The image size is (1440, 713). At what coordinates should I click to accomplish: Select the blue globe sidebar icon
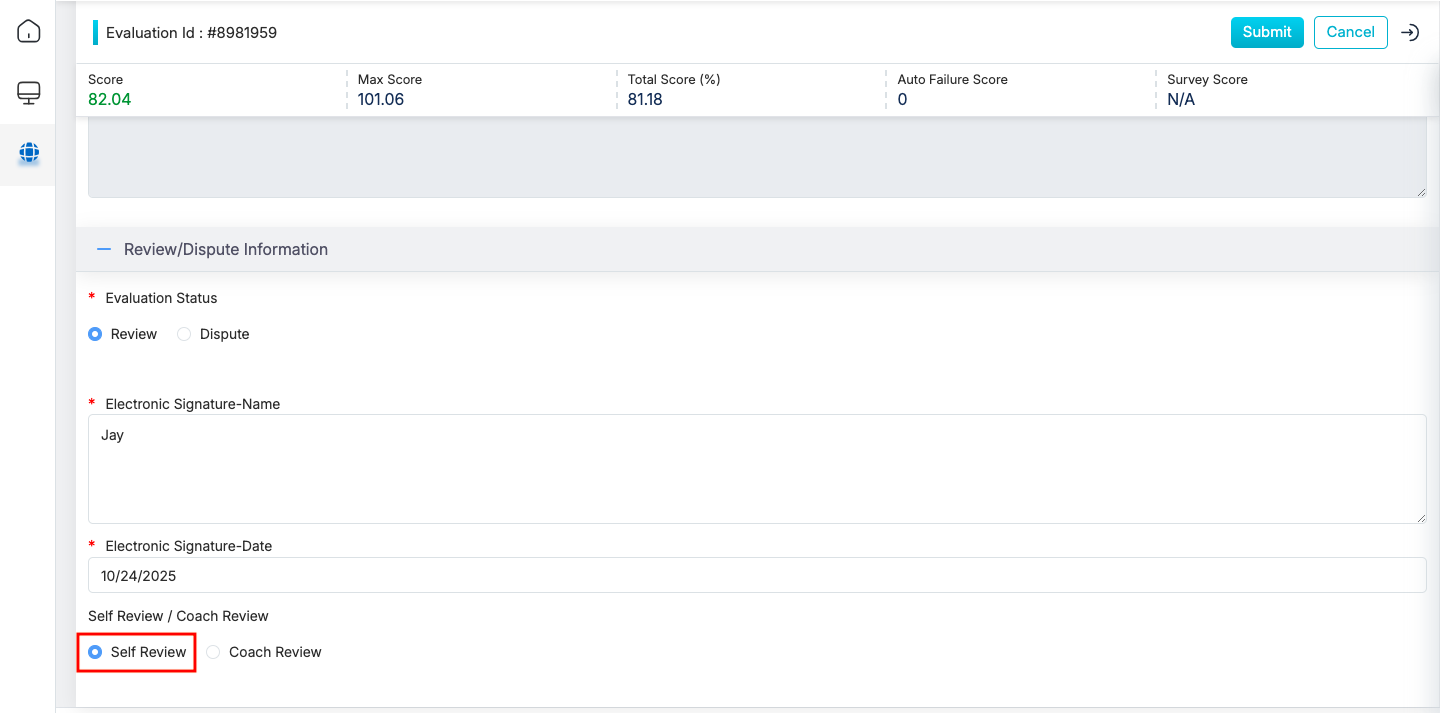[x=29, y=153]
